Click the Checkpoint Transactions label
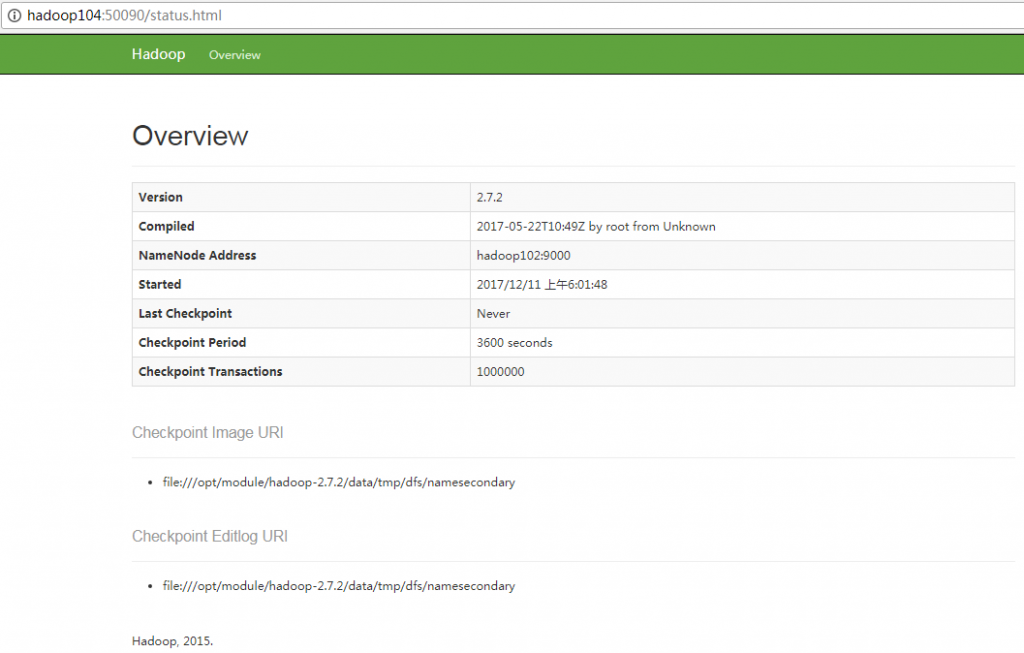This screenshot has width=1024, height=653. point(210,372)
